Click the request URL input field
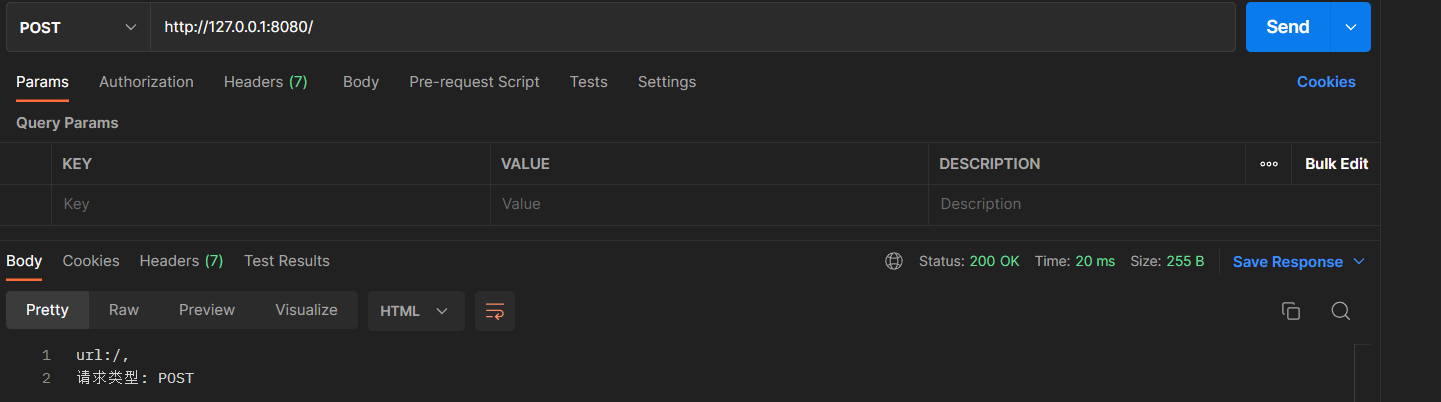This screenshot has width=1441, height=402. pyautogui.click(x=690, y=27)
